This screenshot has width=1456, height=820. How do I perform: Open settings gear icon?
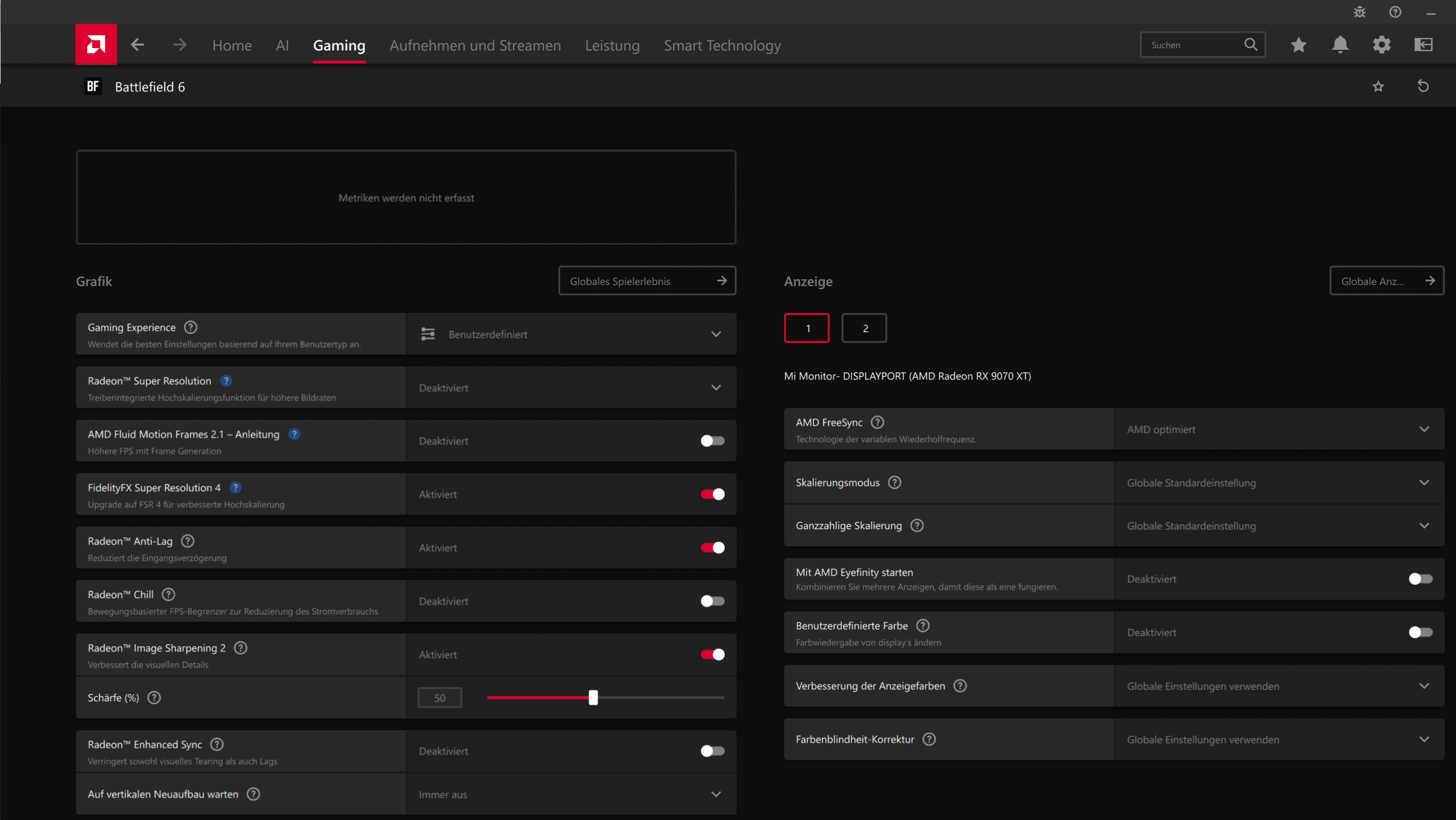click(1382, 45)
